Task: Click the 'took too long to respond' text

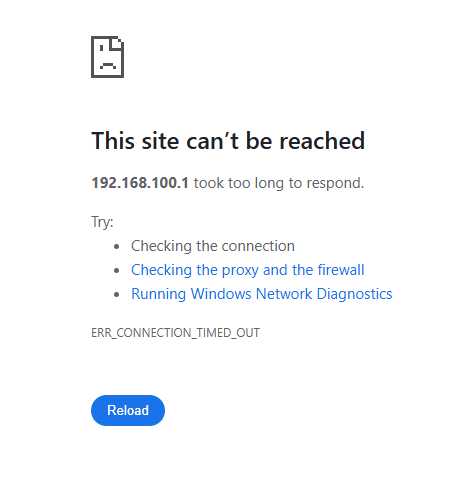Action: pos(279,183)
